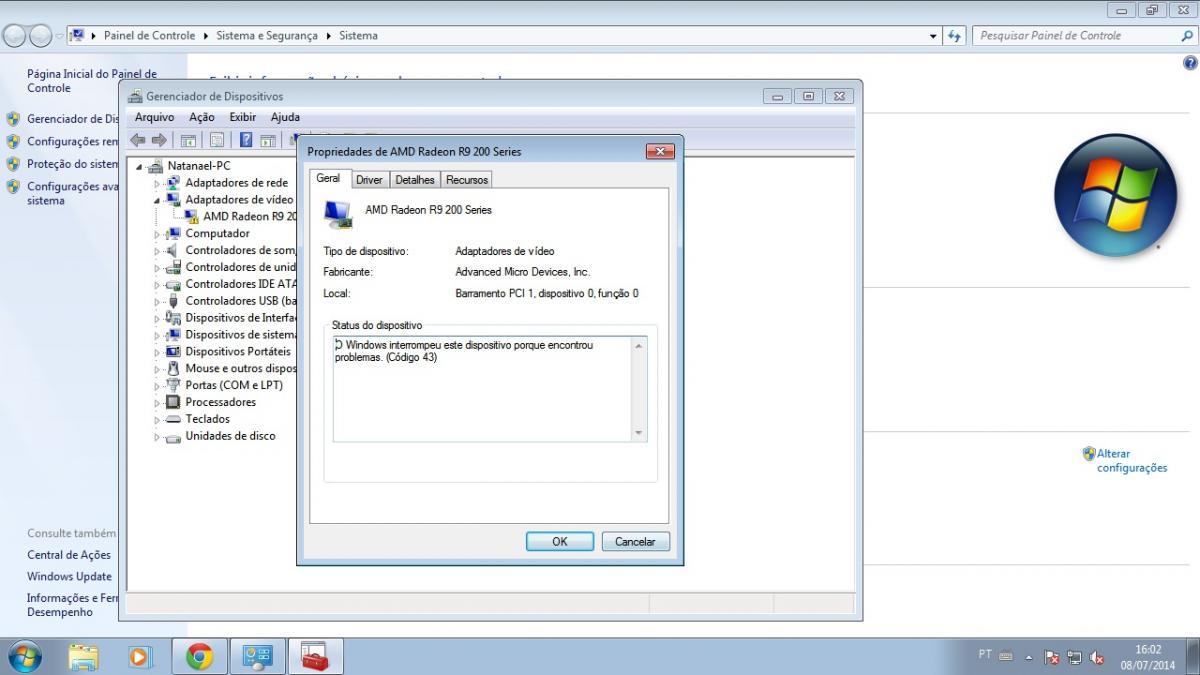This screenshot has height=675, width=1200.
Task: Open Windows Media Player taskbar icon
Action: click(141, 656)
